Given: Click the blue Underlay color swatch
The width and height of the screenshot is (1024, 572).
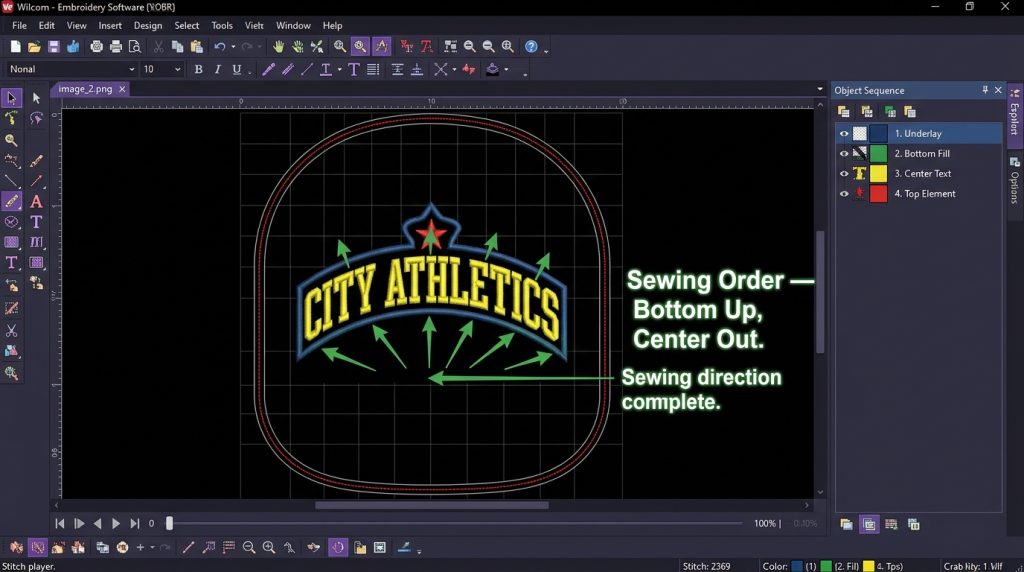Looking at the screenshot, I should click(878, 133).
